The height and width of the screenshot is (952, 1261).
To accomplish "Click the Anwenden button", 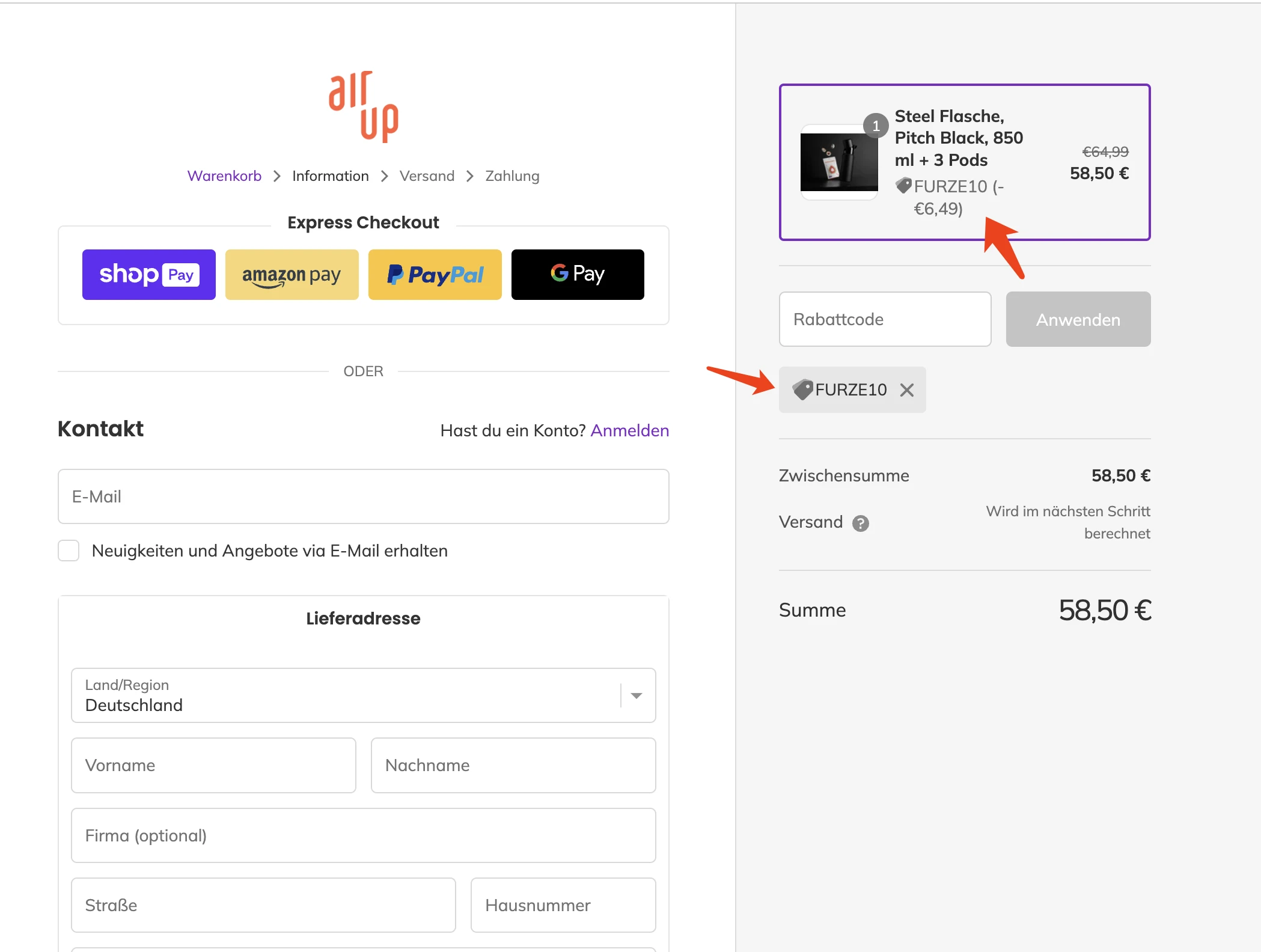I will click(x=1078, y=319).
